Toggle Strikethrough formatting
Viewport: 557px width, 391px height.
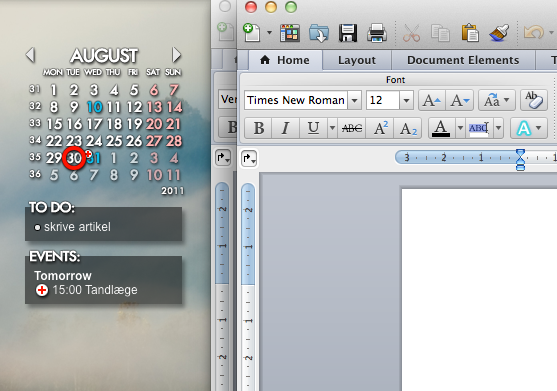click(x=352, y=128)
